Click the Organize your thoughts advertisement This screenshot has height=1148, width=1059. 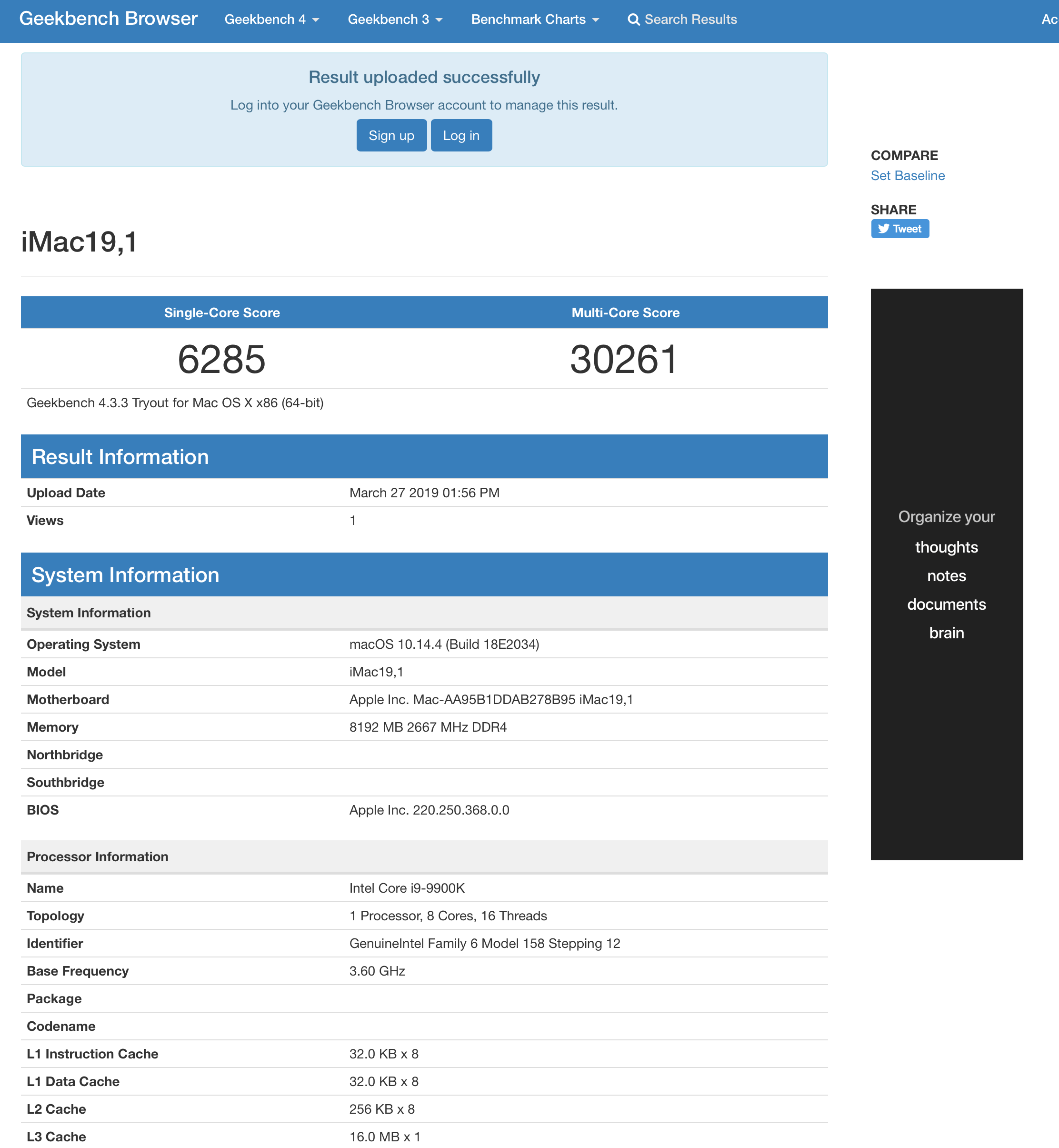tap(947, 574)
